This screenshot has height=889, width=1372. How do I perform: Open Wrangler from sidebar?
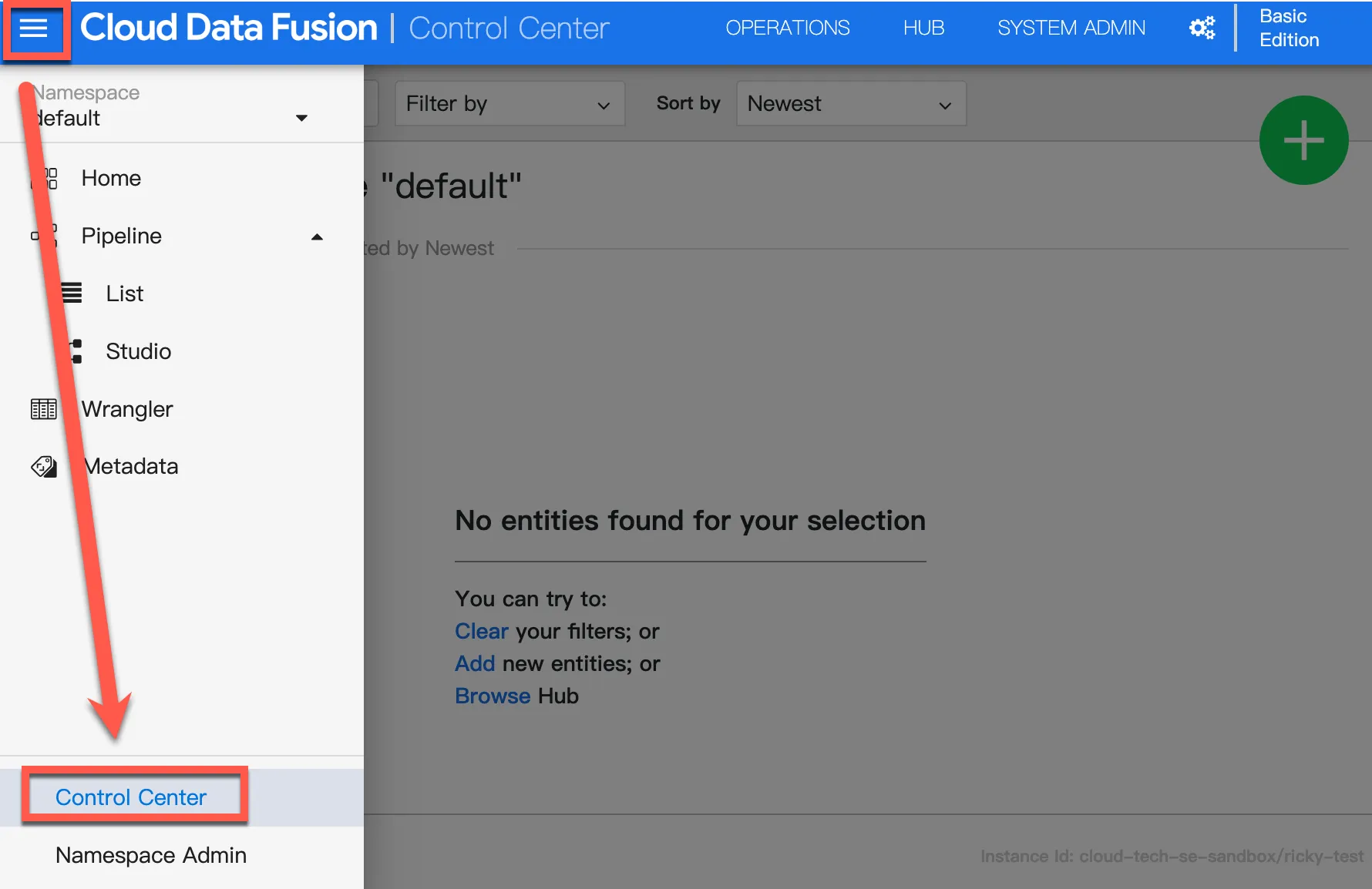click(x=127, y=409)
